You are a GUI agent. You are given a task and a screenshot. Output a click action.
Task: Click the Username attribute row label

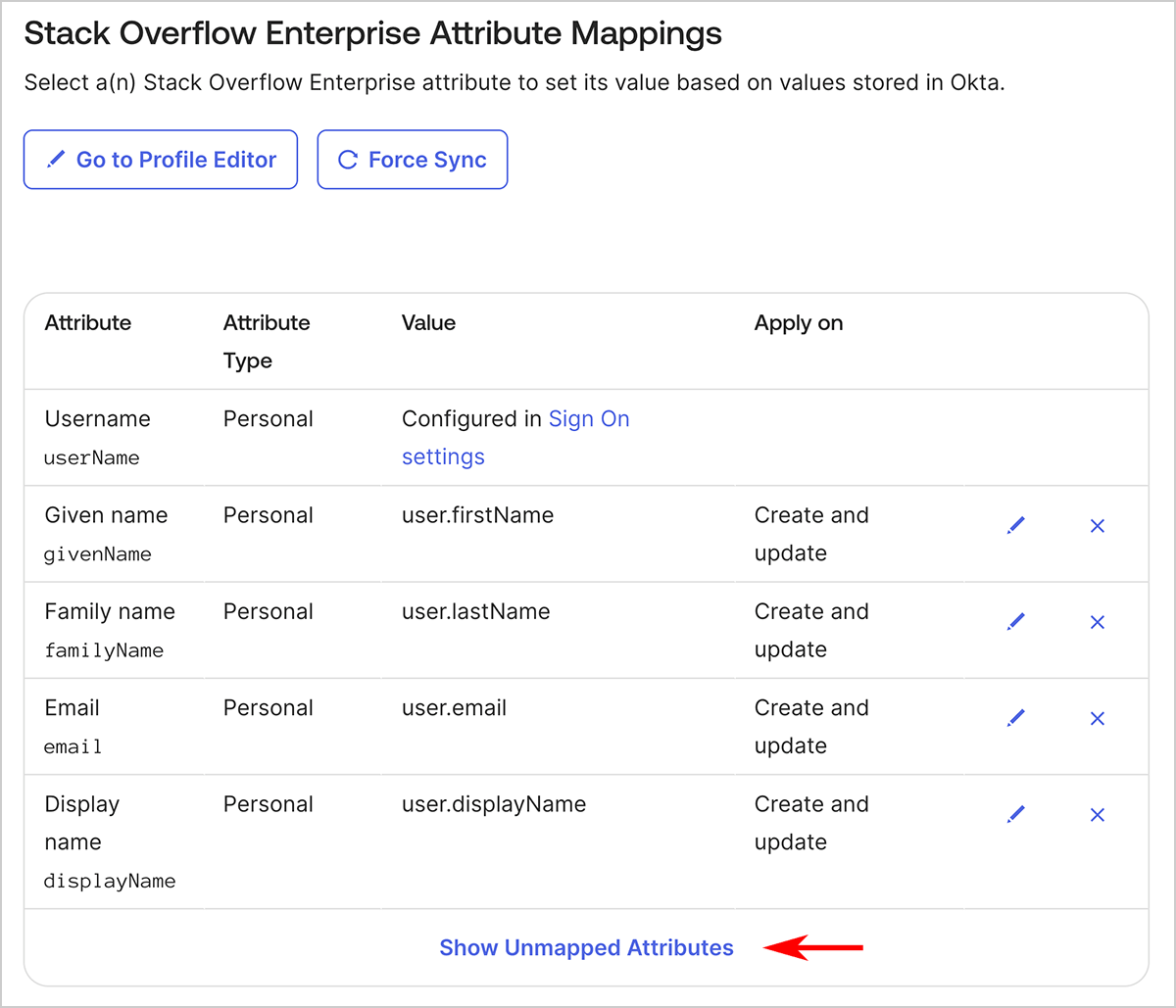97,419
